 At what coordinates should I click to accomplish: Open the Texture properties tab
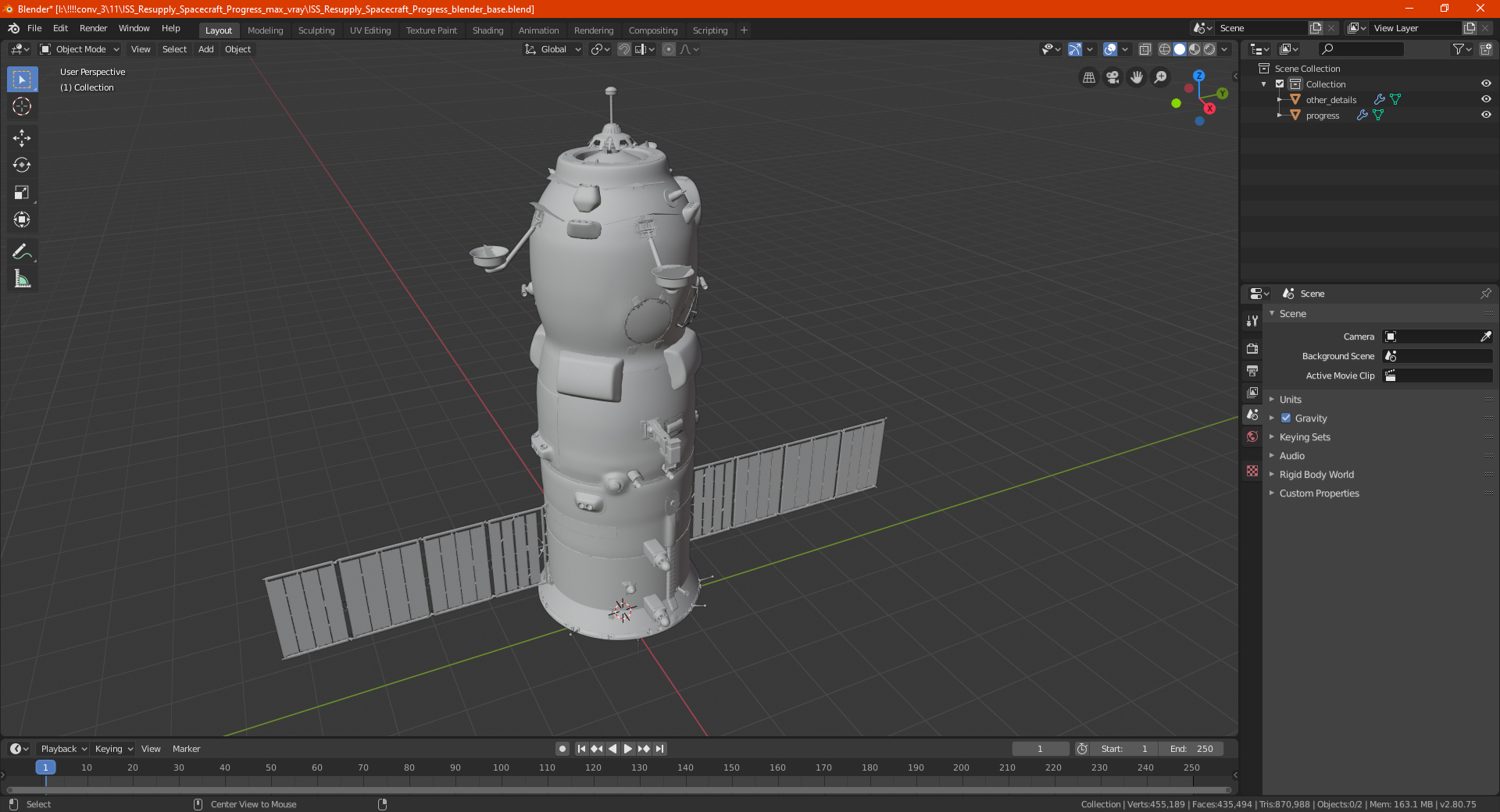(1252, 471)
